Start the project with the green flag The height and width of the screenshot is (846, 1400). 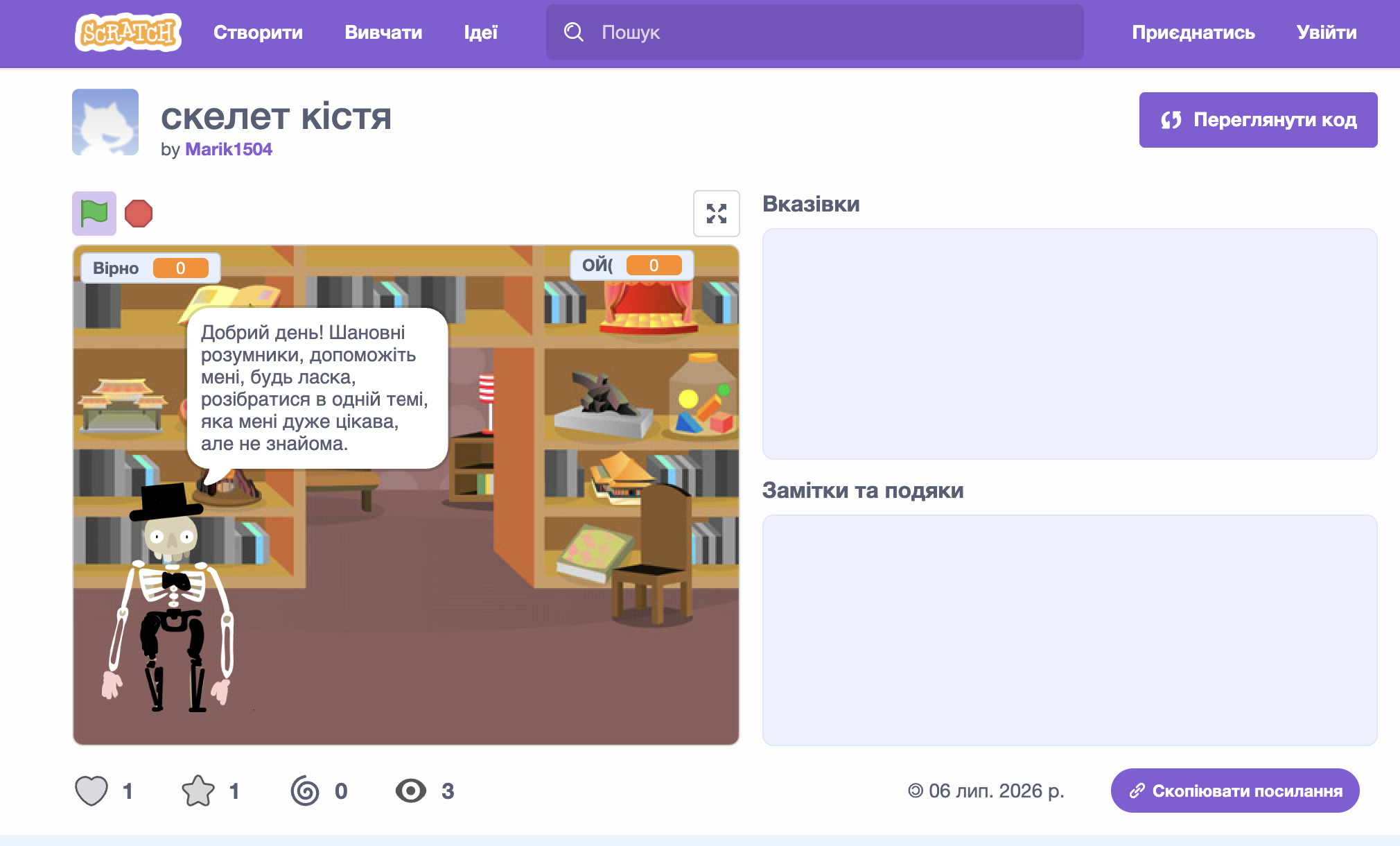click(94, 214)
